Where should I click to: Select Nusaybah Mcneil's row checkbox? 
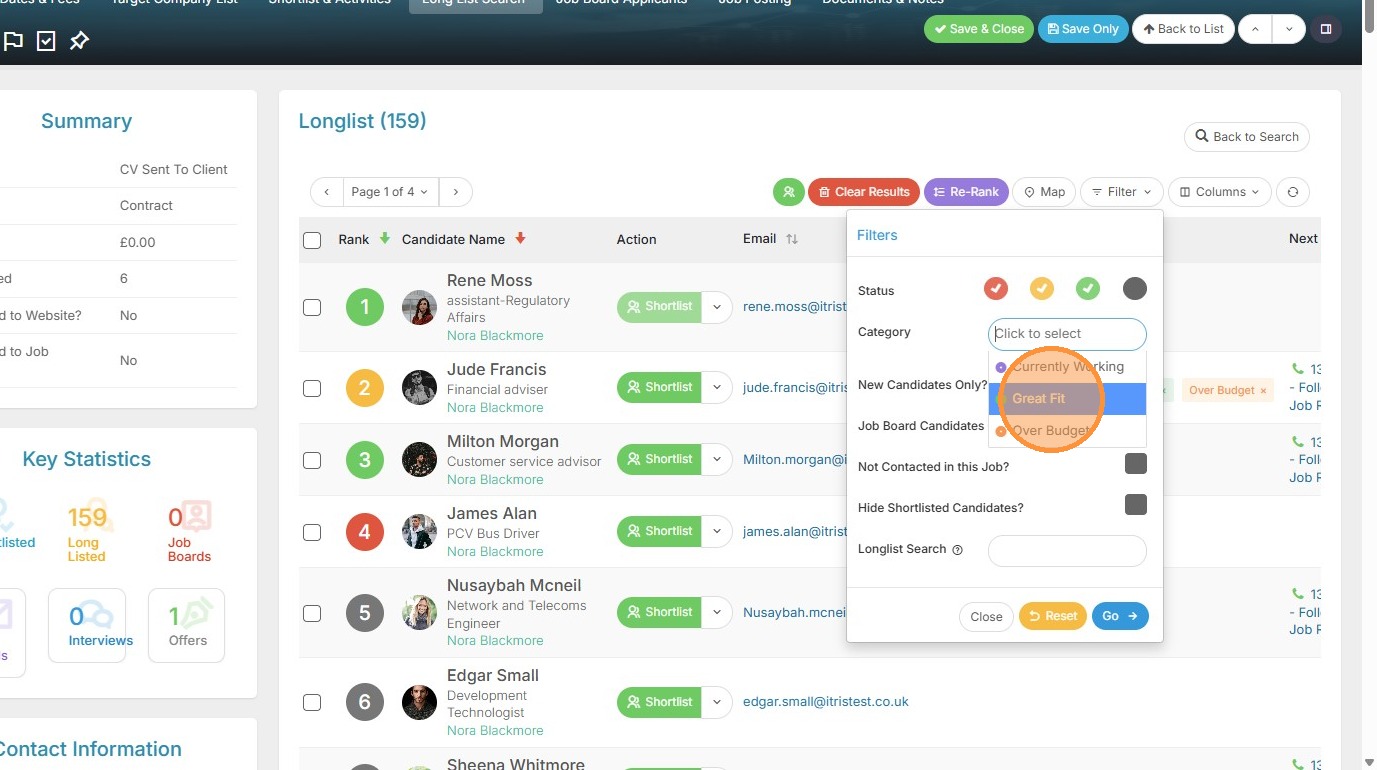coord(312,613)
